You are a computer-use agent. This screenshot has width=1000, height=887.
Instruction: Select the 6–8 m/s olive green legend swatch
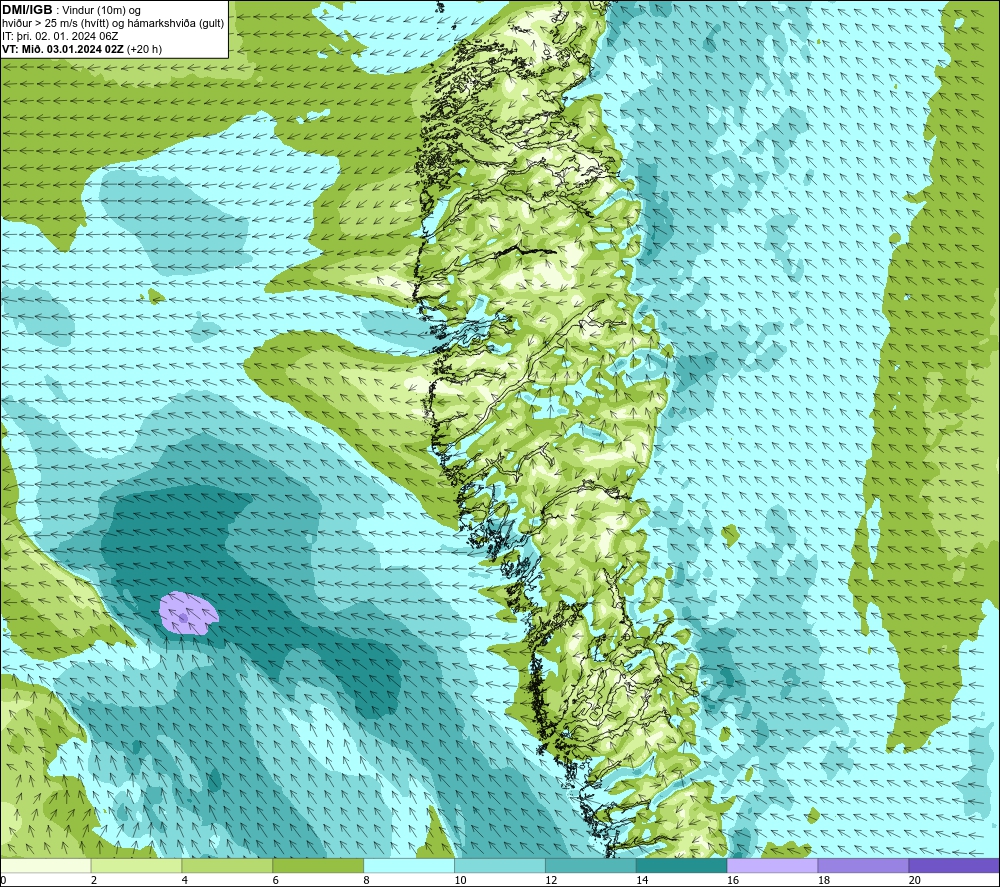(318, 865)
